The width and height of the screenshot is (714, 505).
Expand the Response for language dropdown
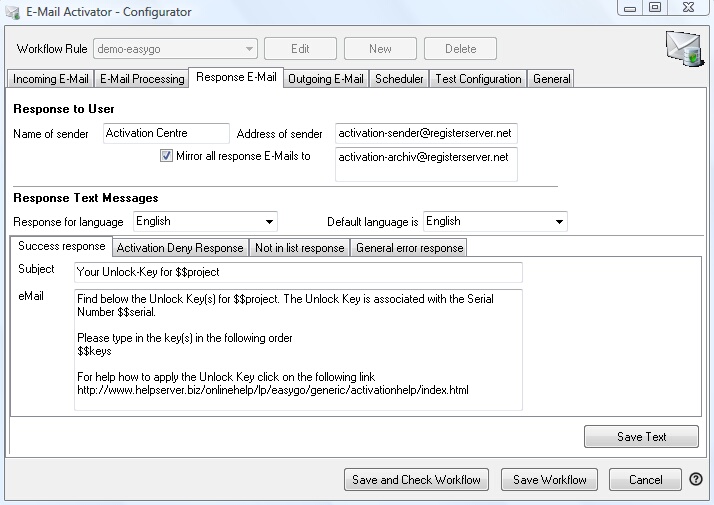pos(204,221)
